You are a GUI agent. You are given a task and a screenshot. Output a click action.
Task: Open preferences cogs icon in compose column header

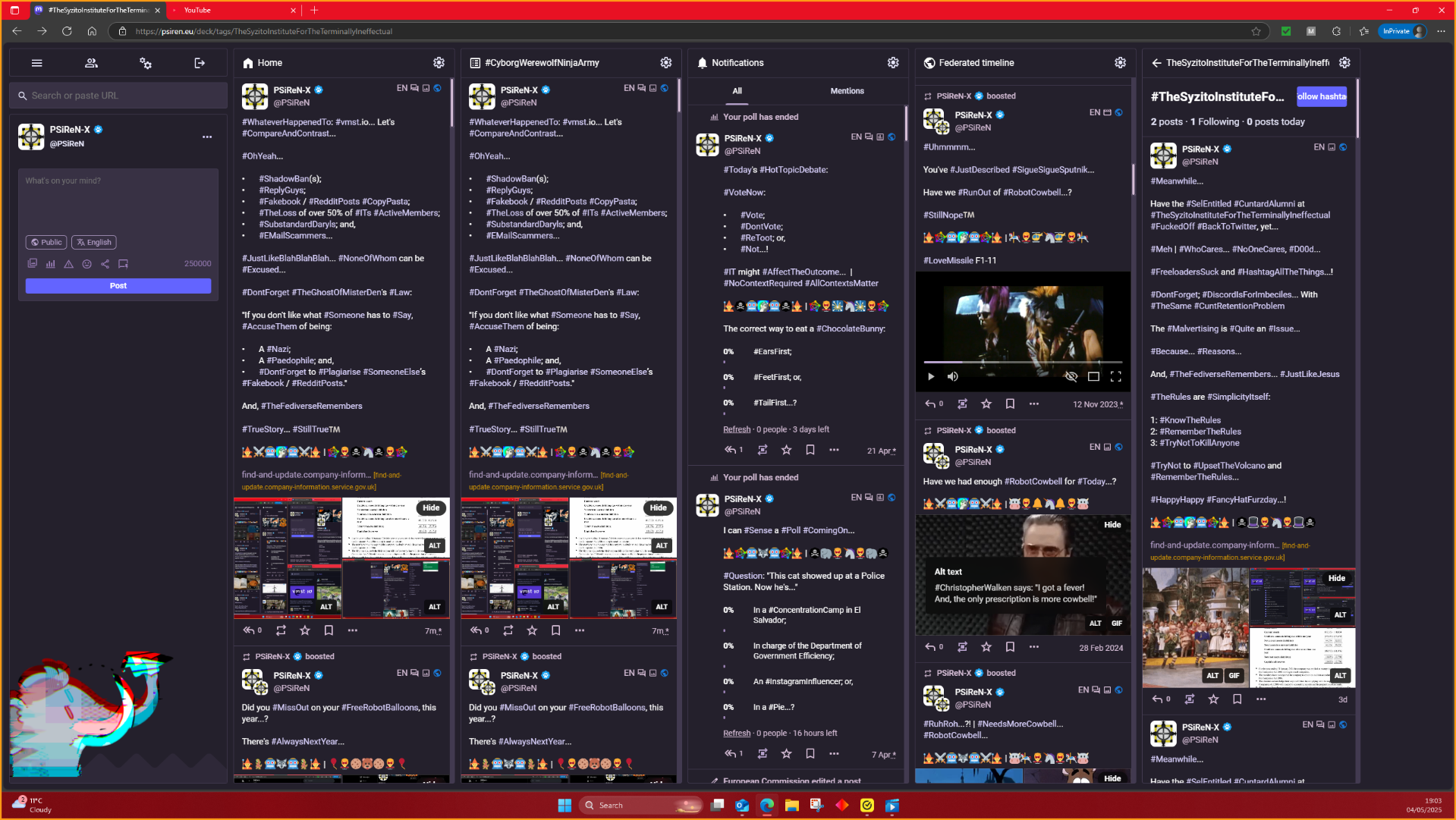click(146, 63)
